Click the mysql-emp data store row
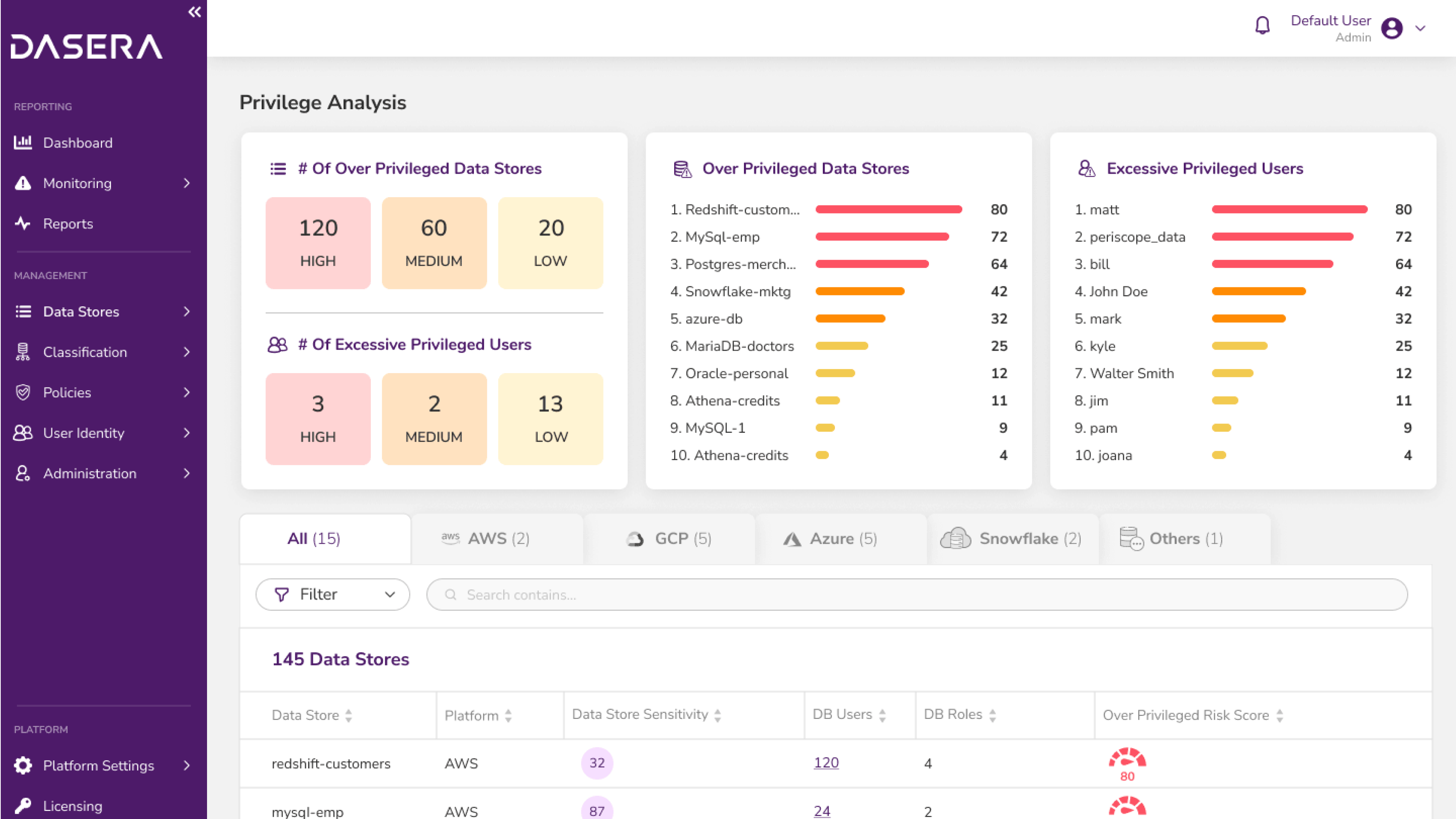 point(835,804)
